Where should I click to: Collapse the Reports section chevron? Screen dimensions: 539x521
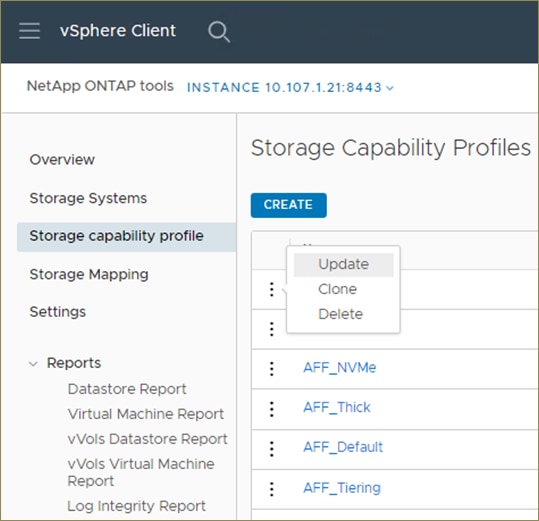[x=33, y=364]
